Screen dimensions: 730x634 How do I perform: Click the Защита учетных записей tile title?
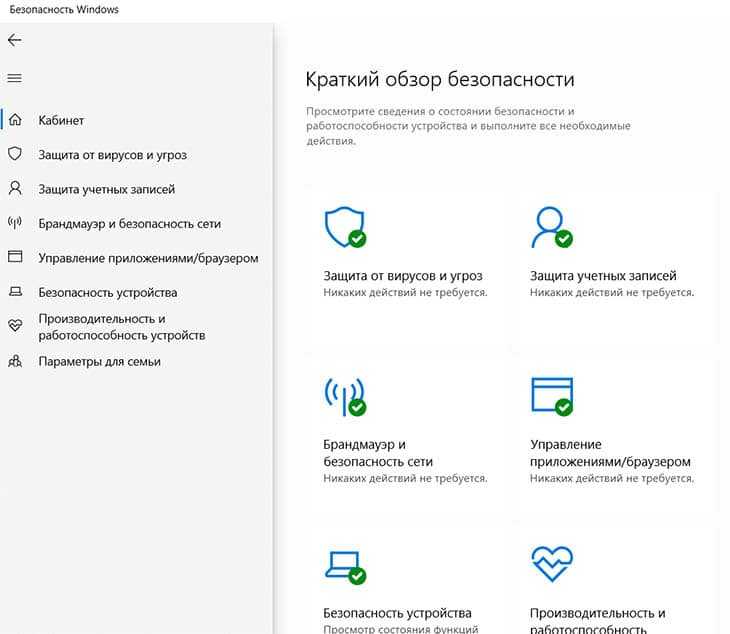coord(603,276)
